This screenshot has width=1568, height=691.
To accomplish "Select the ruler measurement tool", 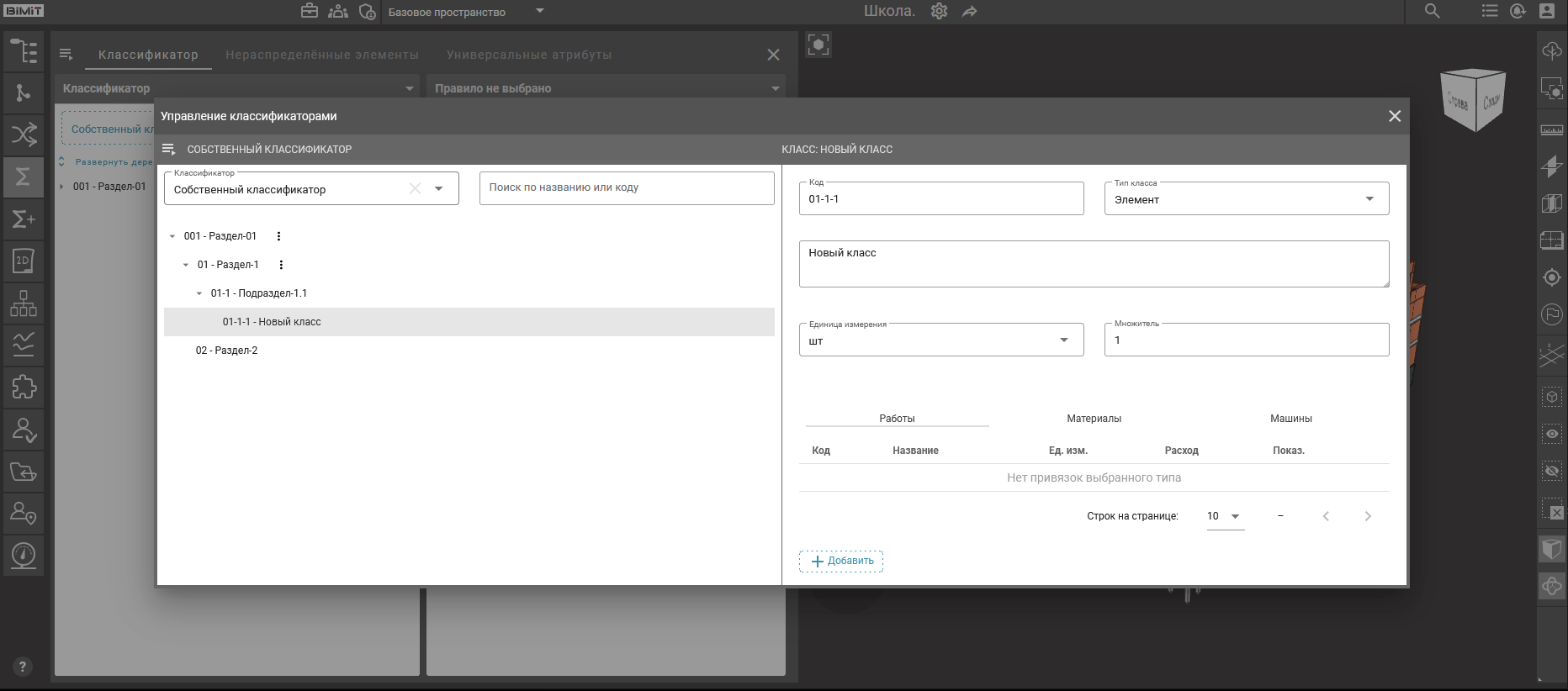I will pos(1551,129).
